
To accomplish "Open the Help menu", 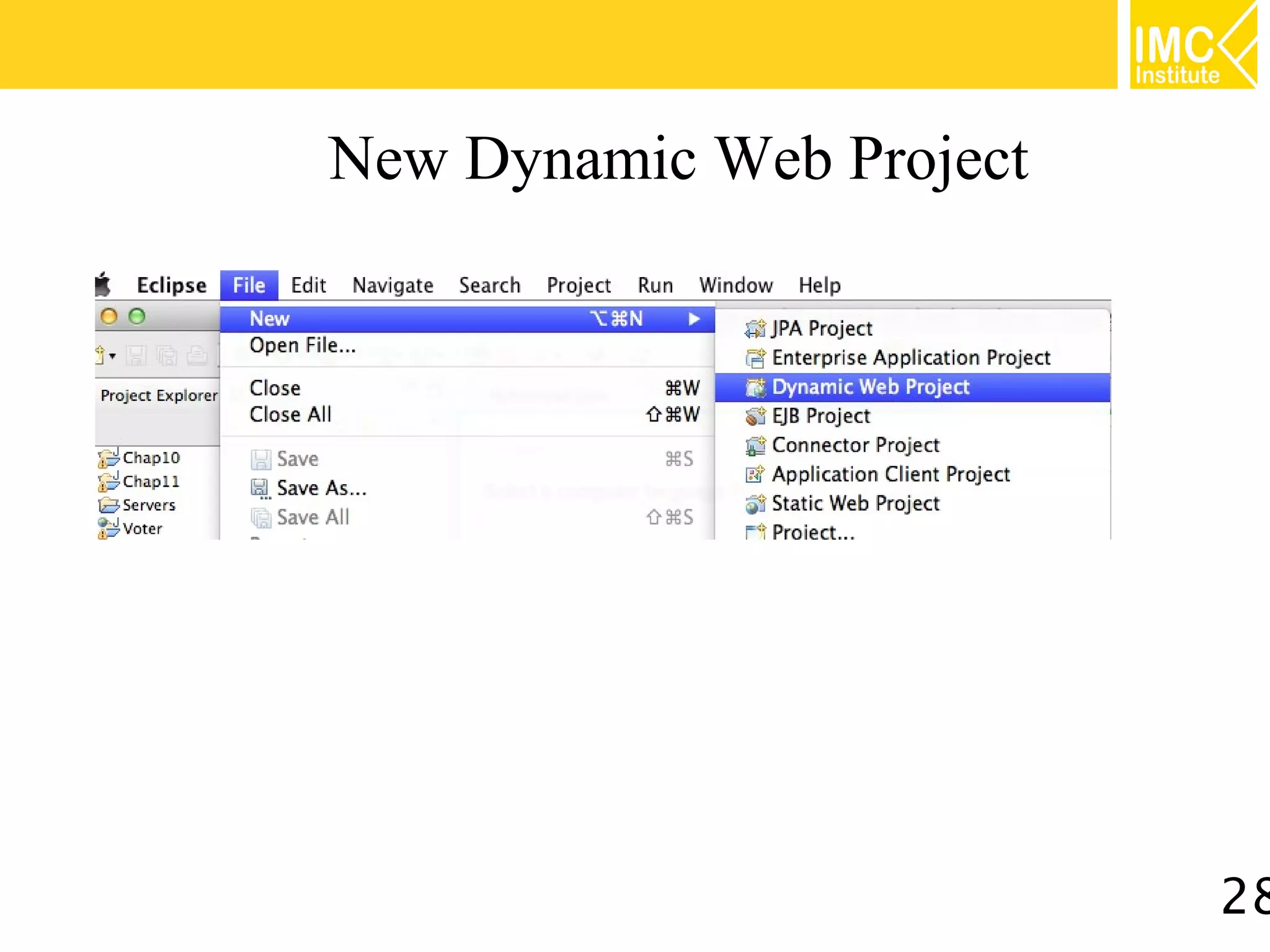I will (819, 285).
